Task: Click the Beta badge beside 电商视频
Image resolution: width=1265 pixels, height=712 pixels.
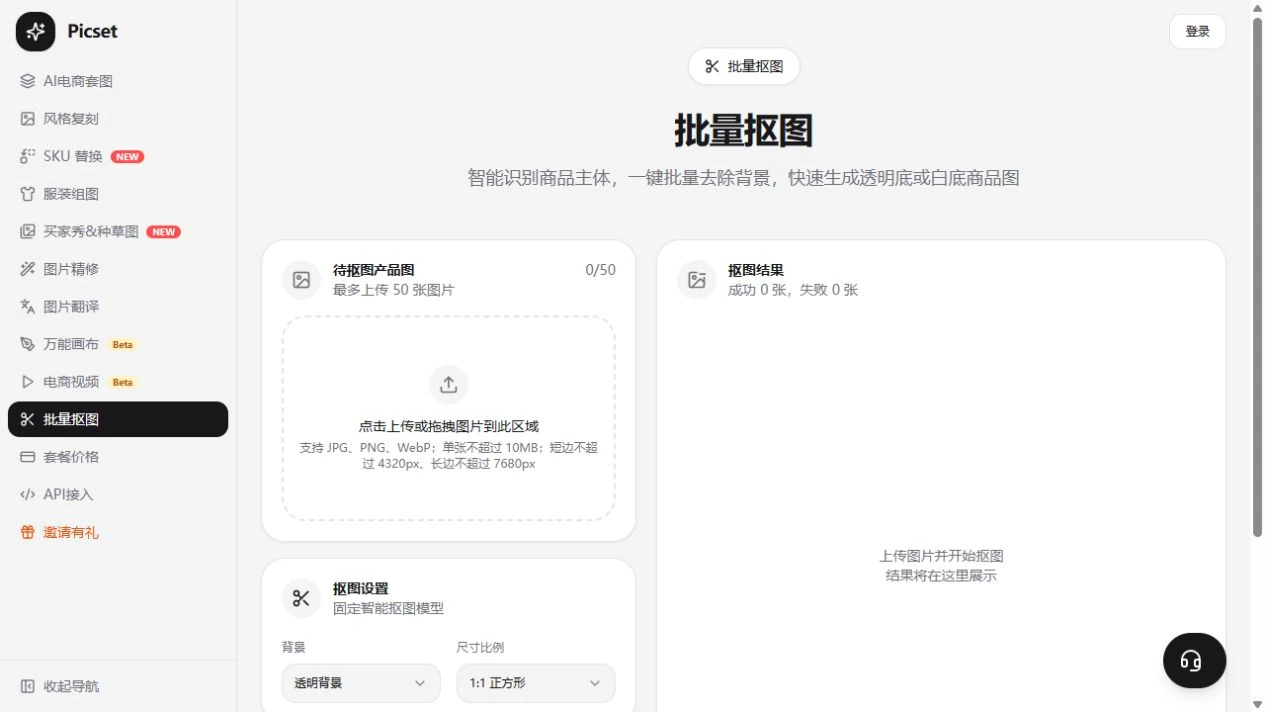Action: (x=122, y=382)
